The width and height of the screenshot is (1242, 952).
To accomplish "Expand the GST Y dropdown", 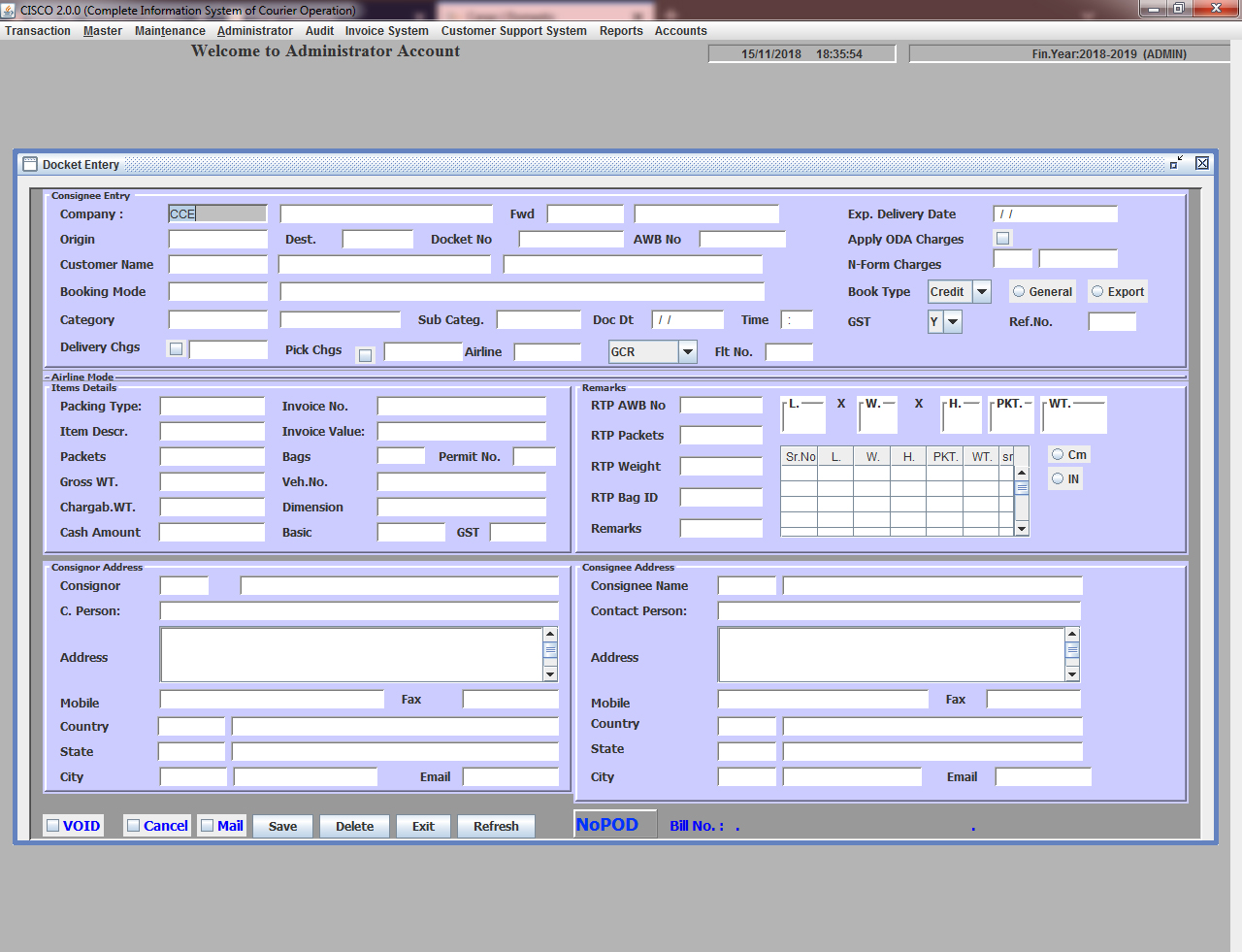I will [953, 321].
